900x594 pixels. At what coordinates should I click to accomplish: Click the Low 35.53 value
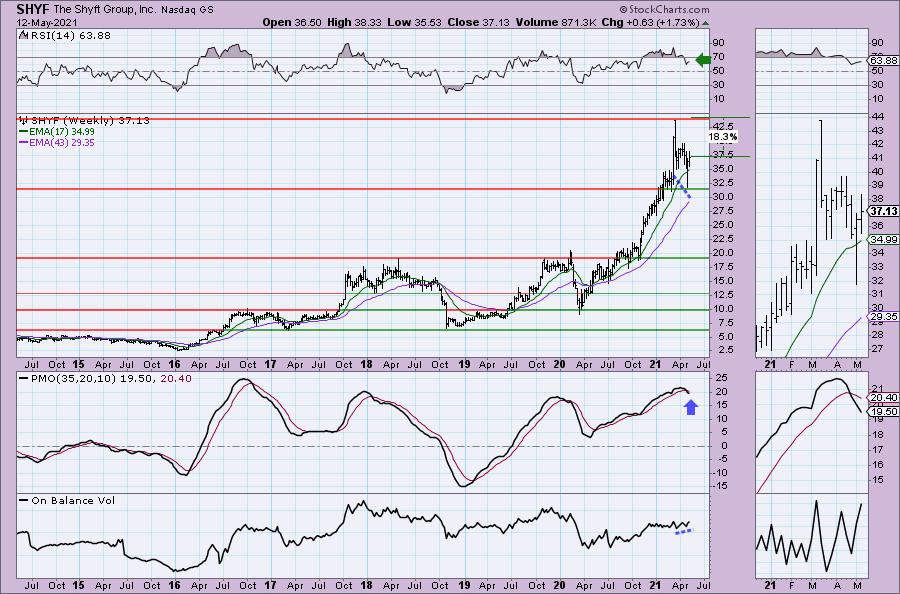[413, 22]
